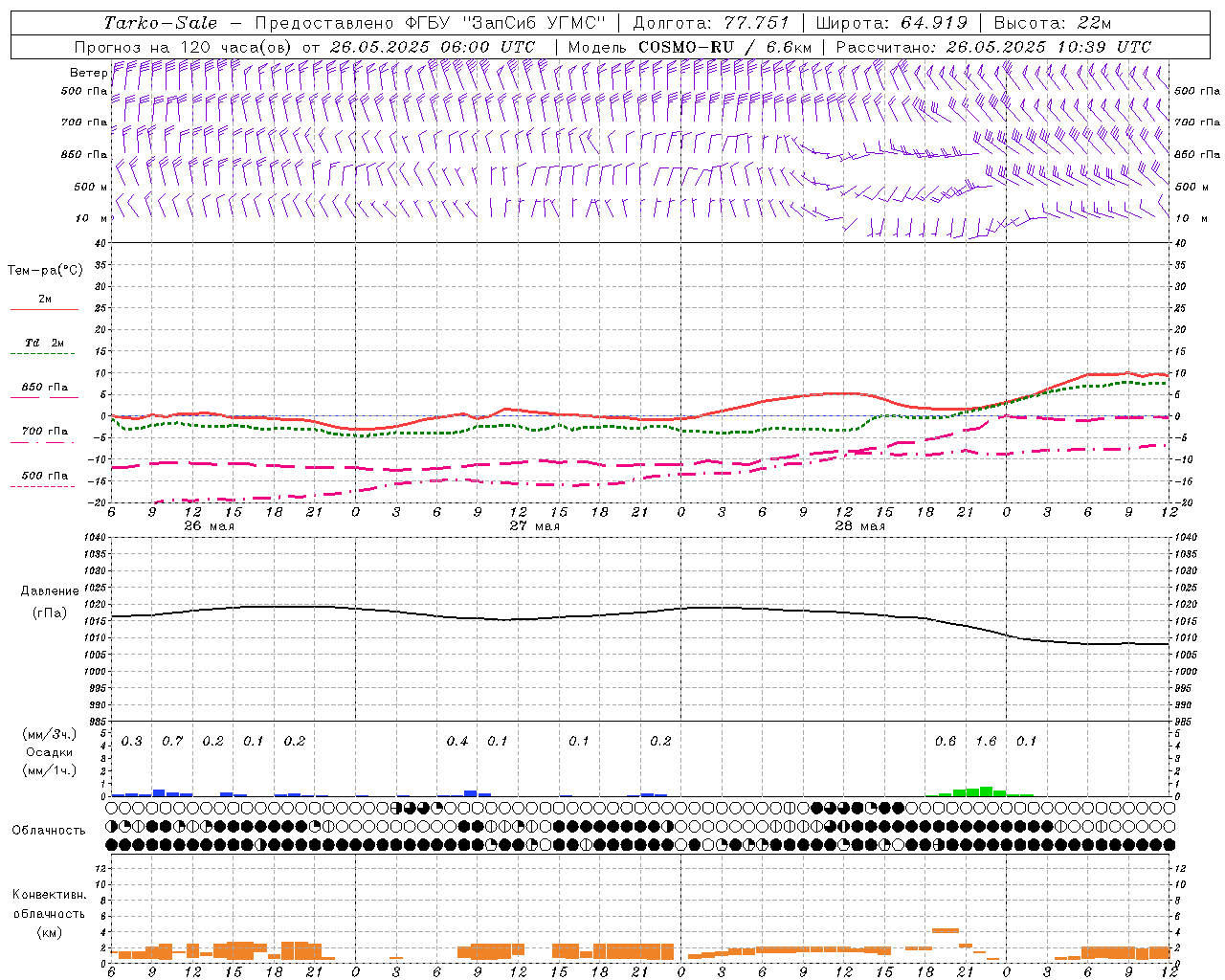1225x980 pixels.
Task: Click the 'Долгота: 77.751' header value
Action: [x=711, y=23]
